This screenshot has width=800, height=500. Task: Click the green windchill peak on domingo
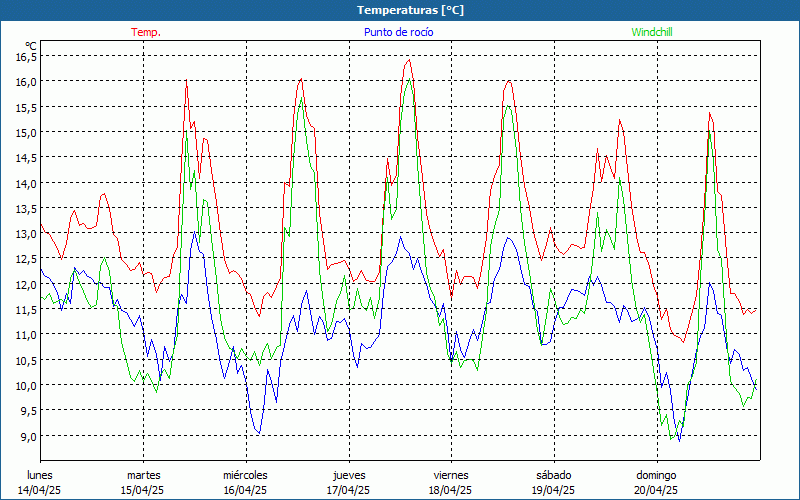[x=709, y=132]
